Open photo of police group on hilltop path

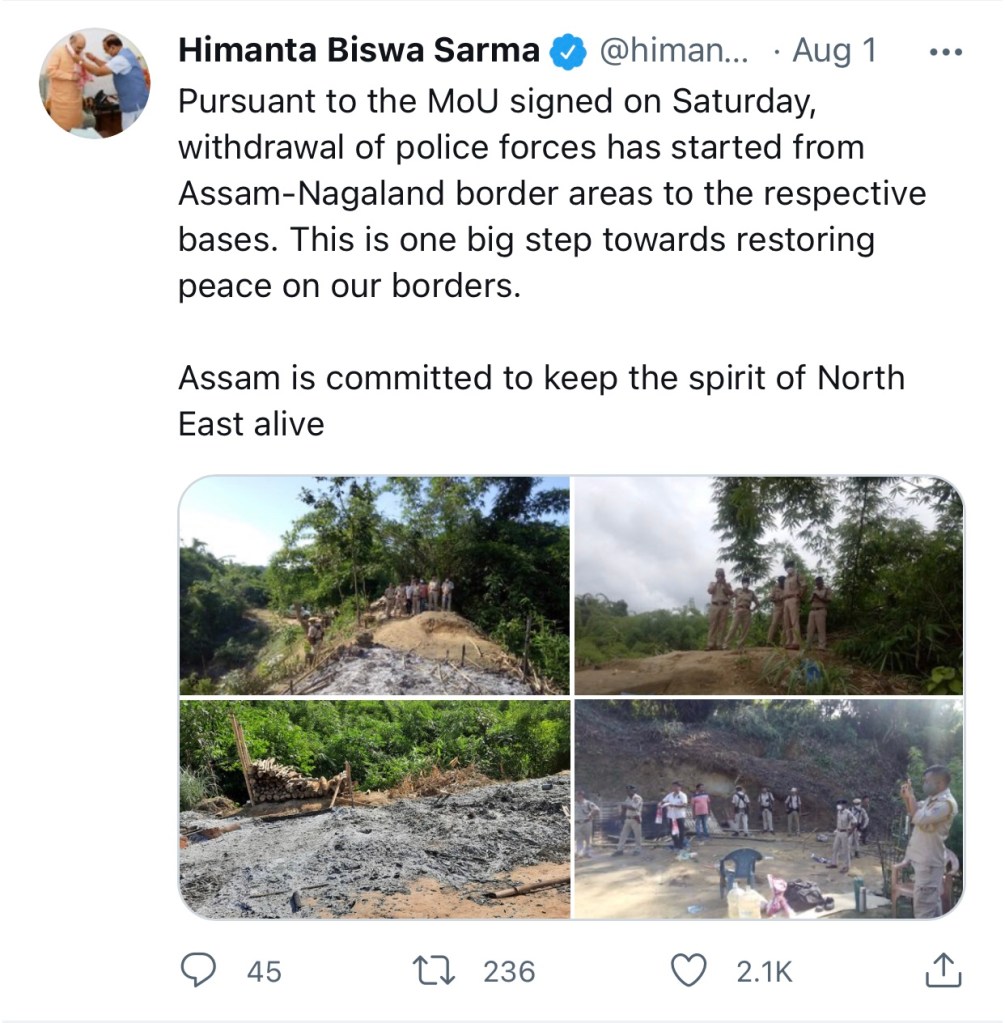click(374, 586)
